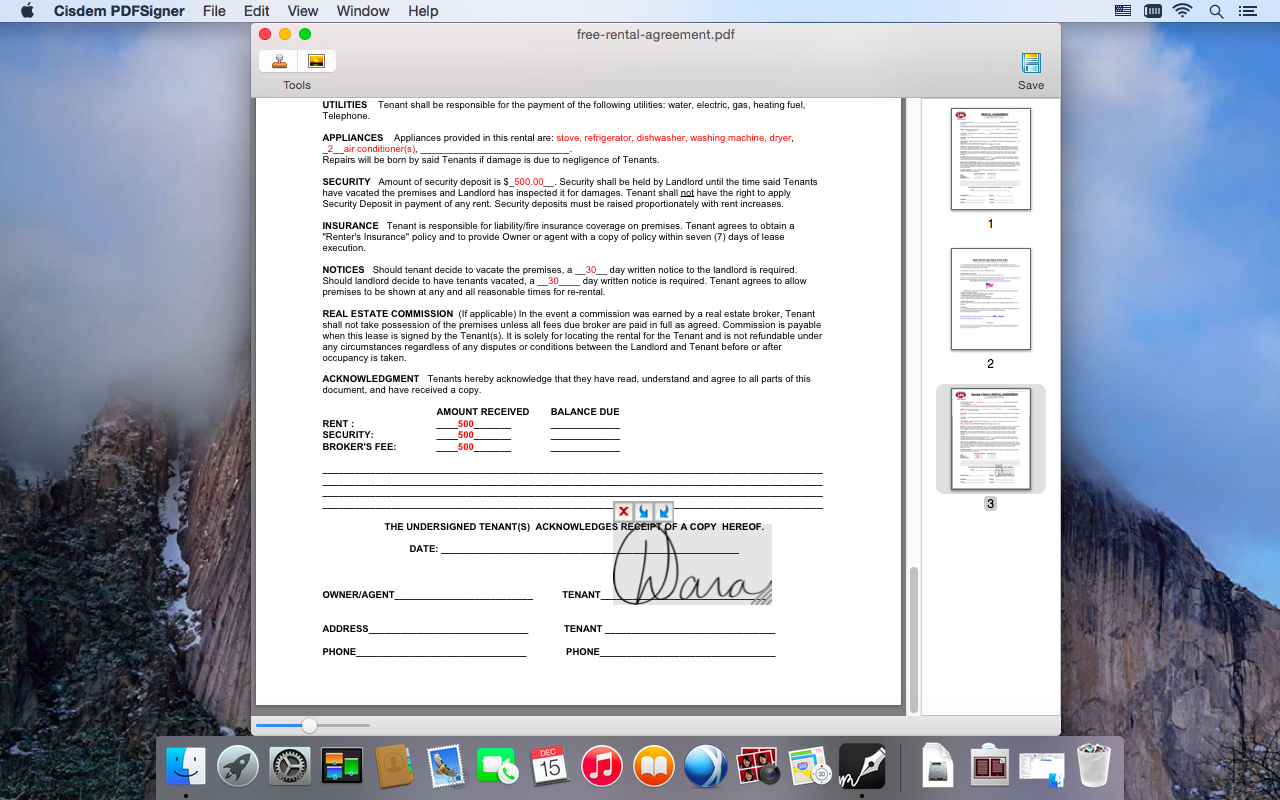
Task: Click the rightmost blue arrow above the signature
Action: 662,511
